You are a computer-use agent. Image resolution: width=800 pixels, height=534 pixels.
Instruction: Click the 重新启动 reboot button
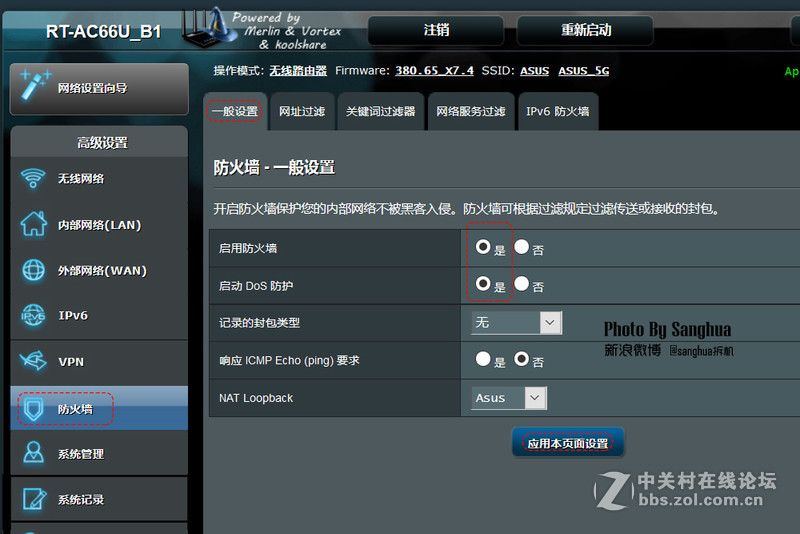pos(585,30)
